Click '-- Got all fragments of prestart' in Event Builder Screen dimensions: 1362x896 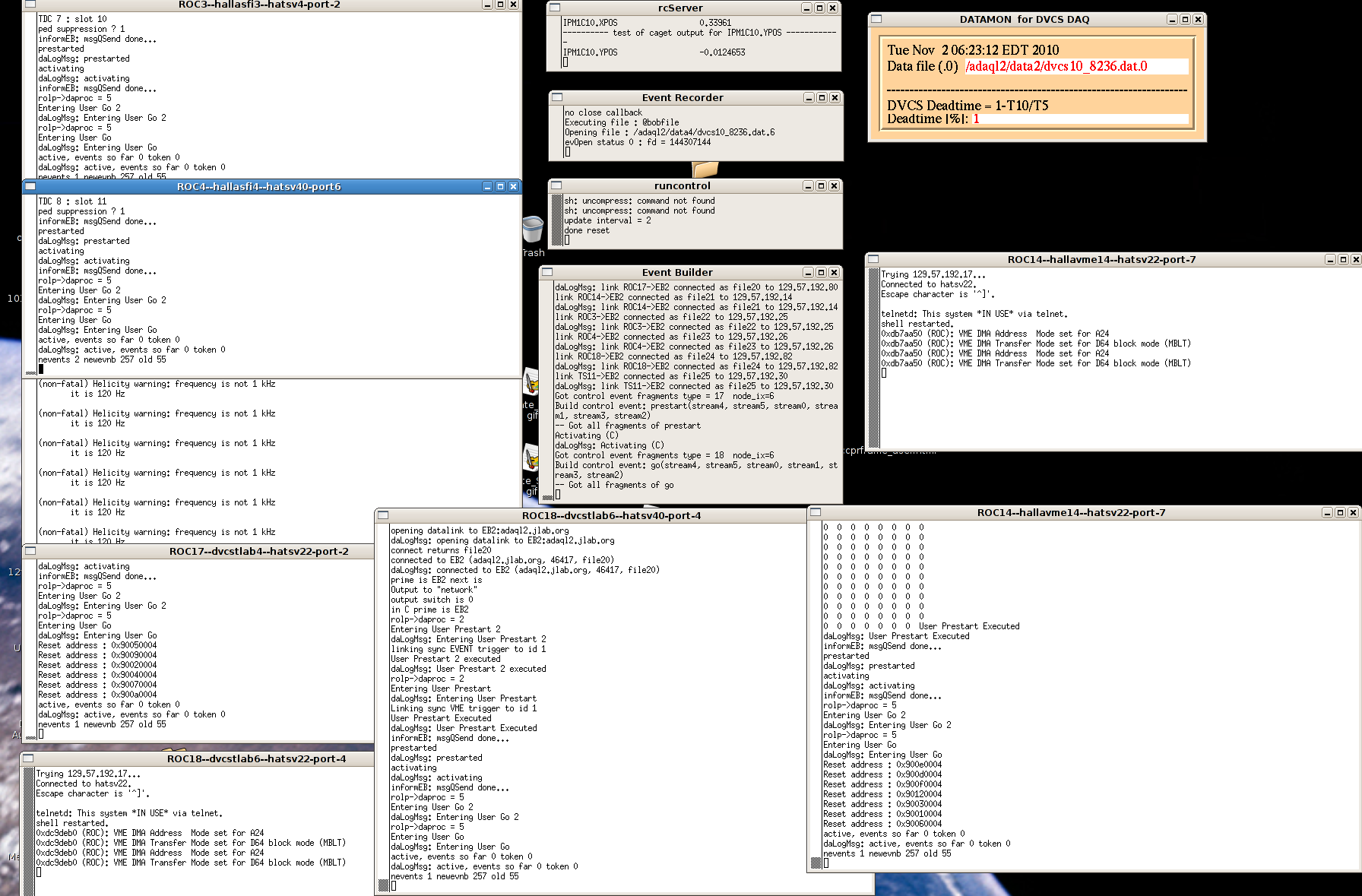point(628,426)
